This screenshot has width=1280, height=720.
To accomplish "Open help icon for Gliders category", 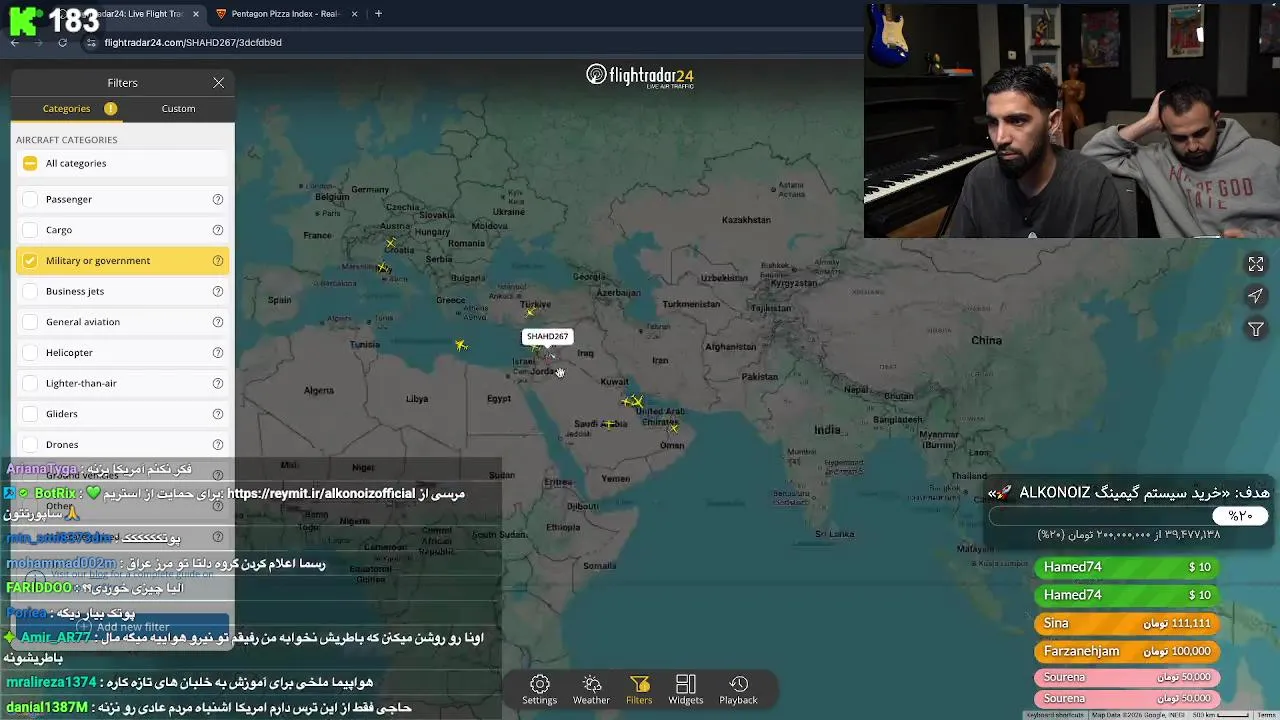I will [x=217, y=414].
